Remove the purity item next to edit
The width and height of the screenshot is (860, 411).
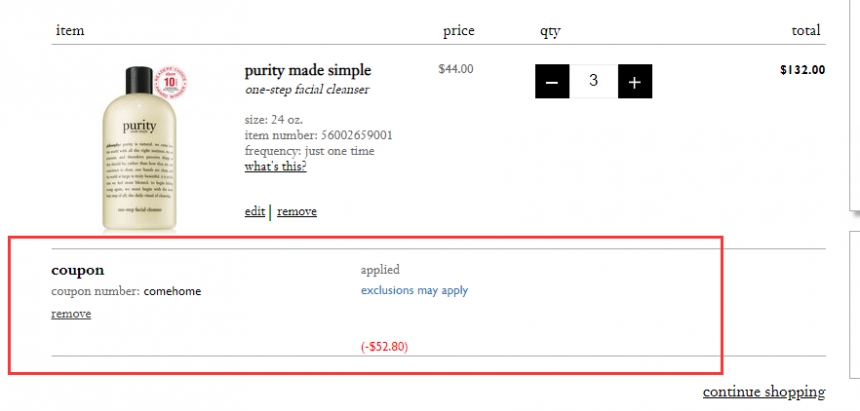click(x=297, y=212)
